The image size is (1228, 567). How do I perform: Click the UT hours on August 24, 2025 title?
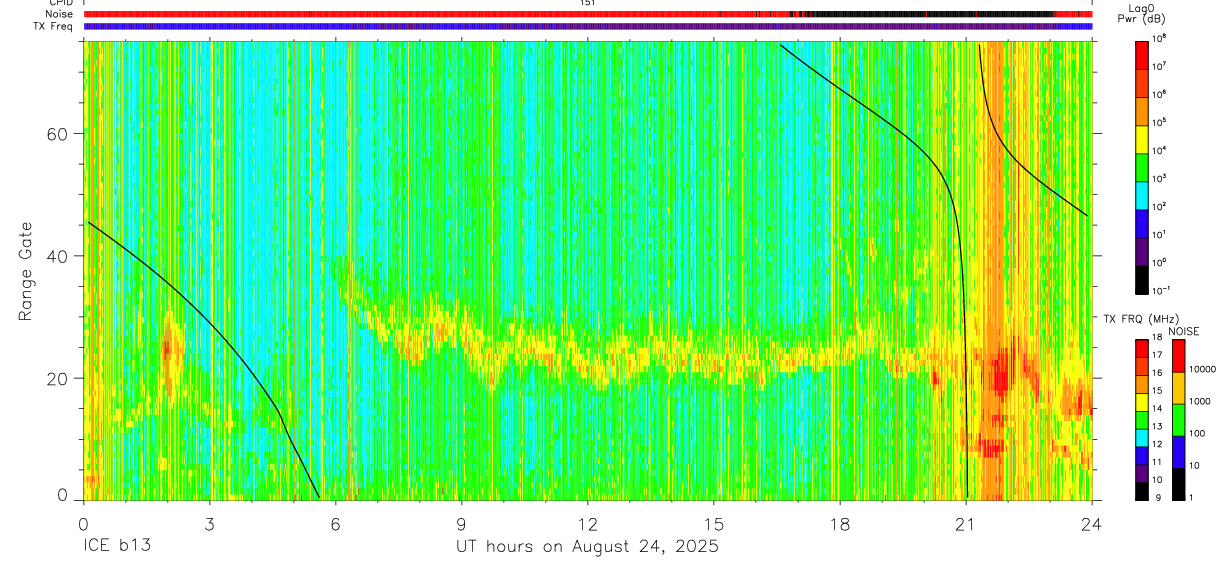[x=588, y=547]
